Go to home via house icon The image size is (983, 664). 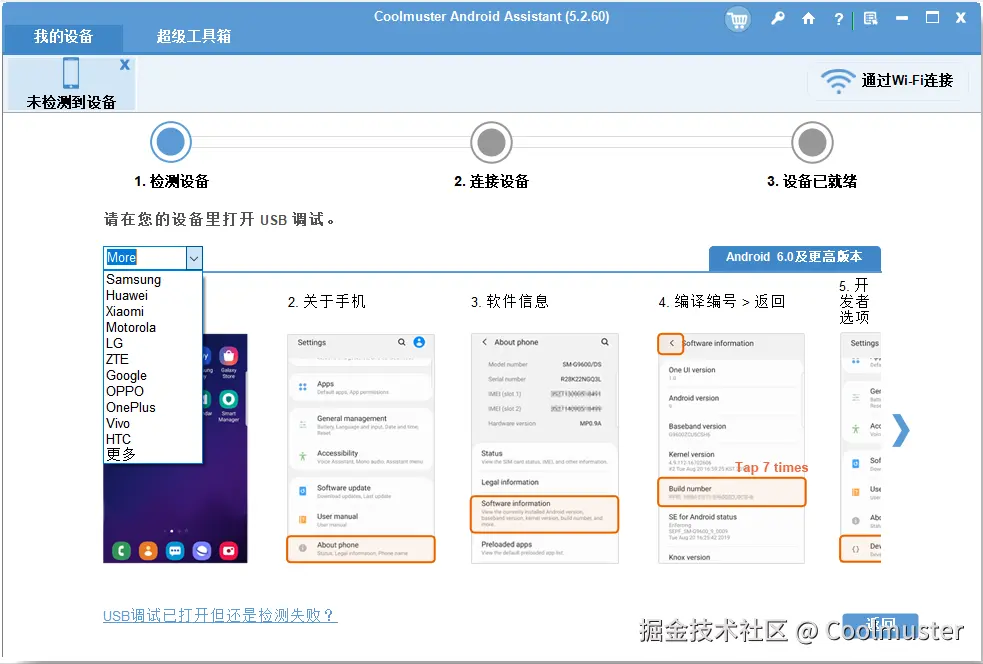tap(808, 18)
